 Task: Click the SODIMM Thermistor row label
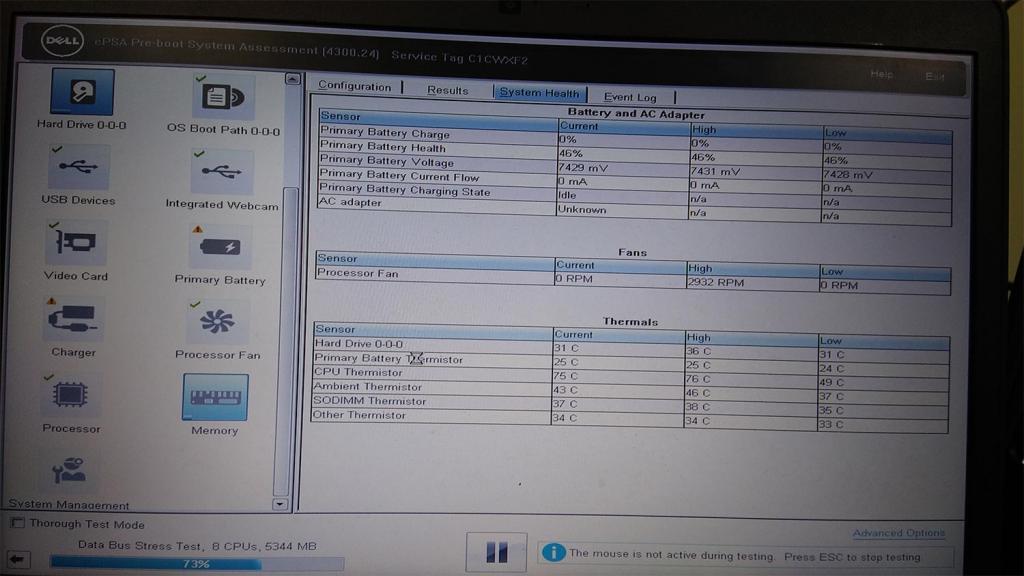[x=370, y=401]
